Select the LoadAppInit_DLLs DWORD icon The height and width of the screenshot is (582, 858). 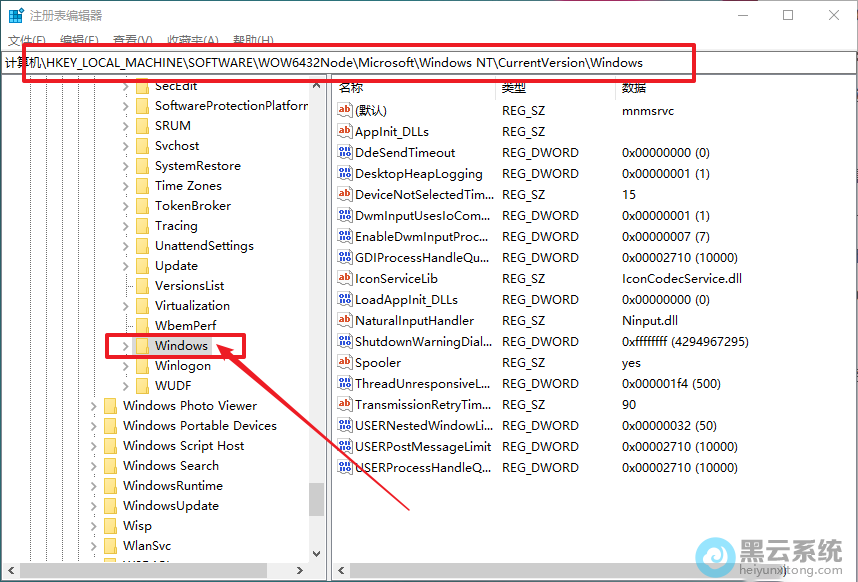345,300
